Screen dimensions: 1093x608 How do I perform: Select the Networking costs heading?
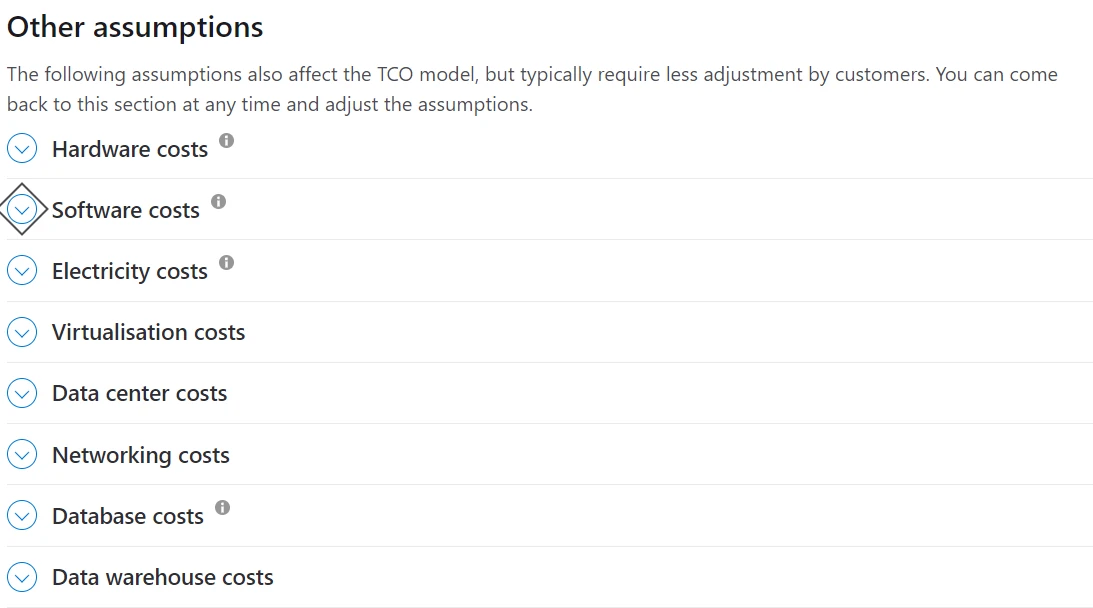[x=140, y=454]
